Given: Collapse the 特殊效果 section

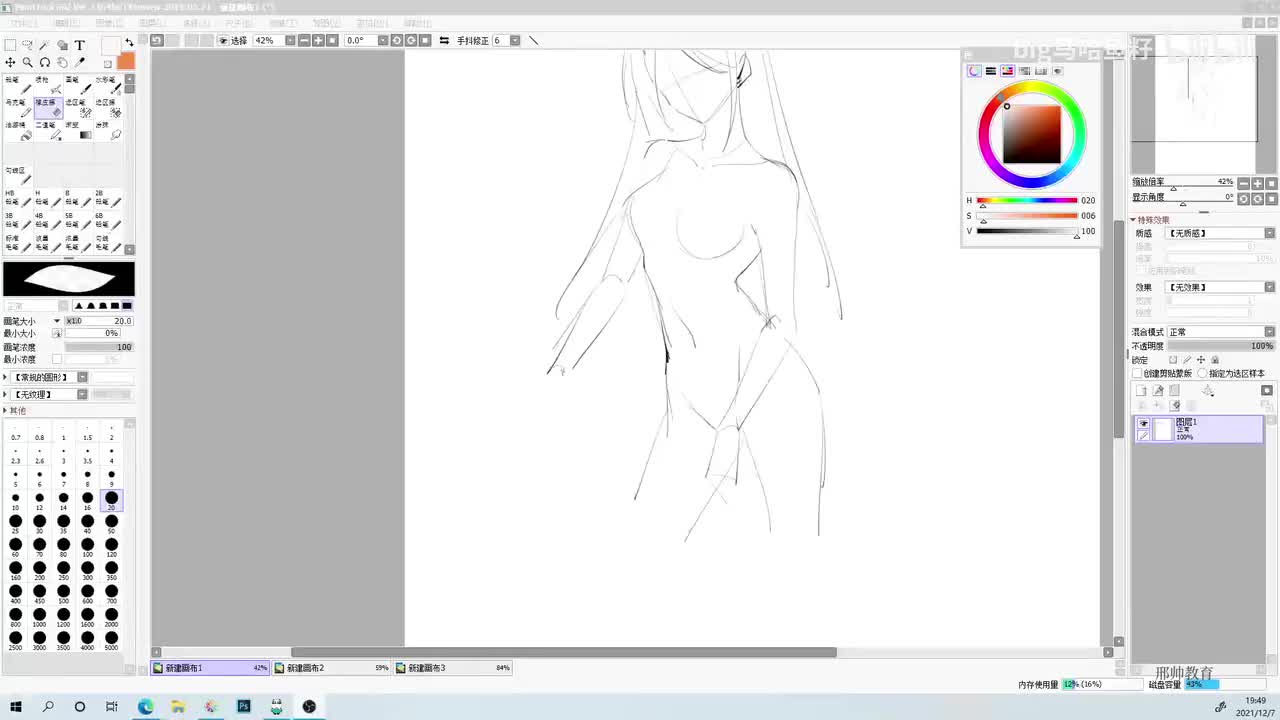Looking at the screenshot, I should click(x=1134, y=220).
